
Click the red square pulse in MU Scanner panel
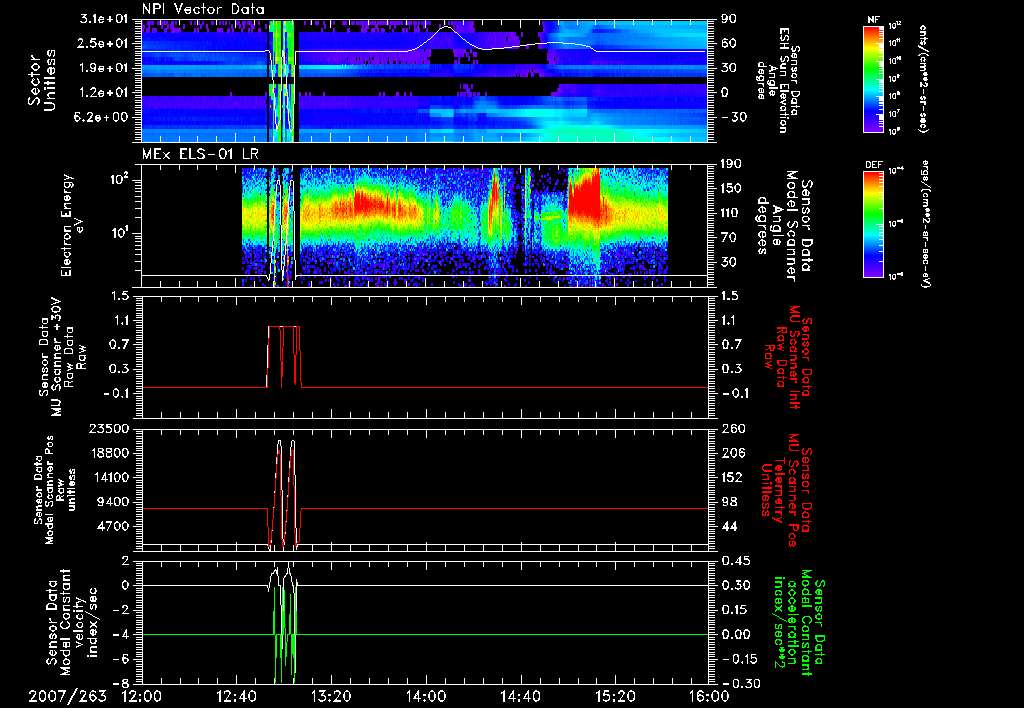284,357
